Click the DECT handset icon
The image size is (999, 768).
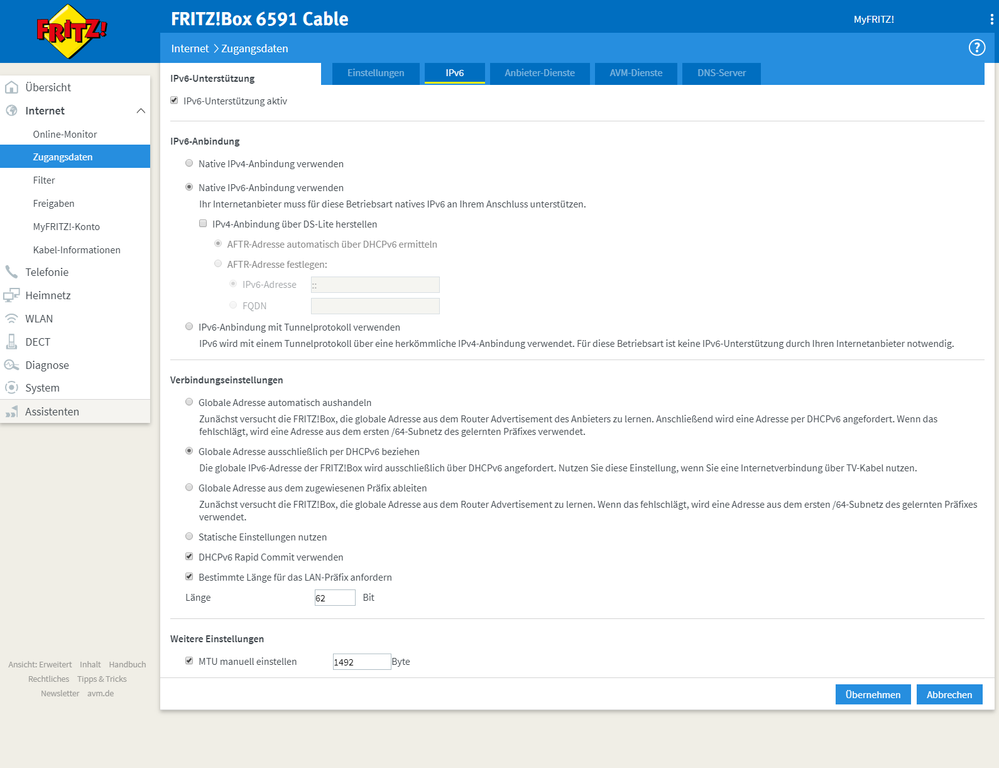click(11, 342)
